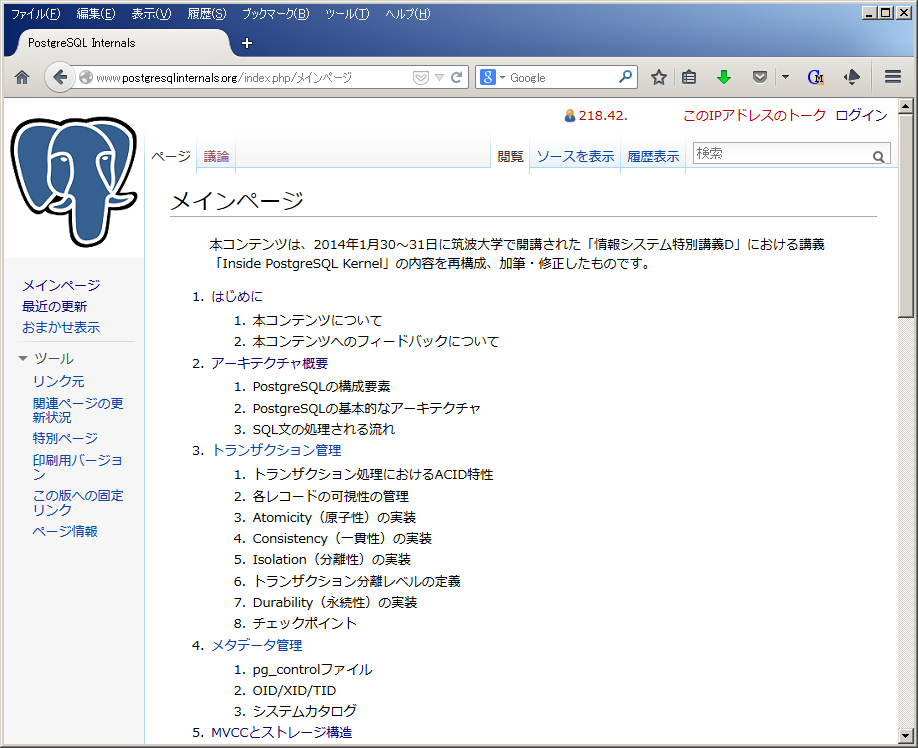Focus the URL address field

pos(252,77)
